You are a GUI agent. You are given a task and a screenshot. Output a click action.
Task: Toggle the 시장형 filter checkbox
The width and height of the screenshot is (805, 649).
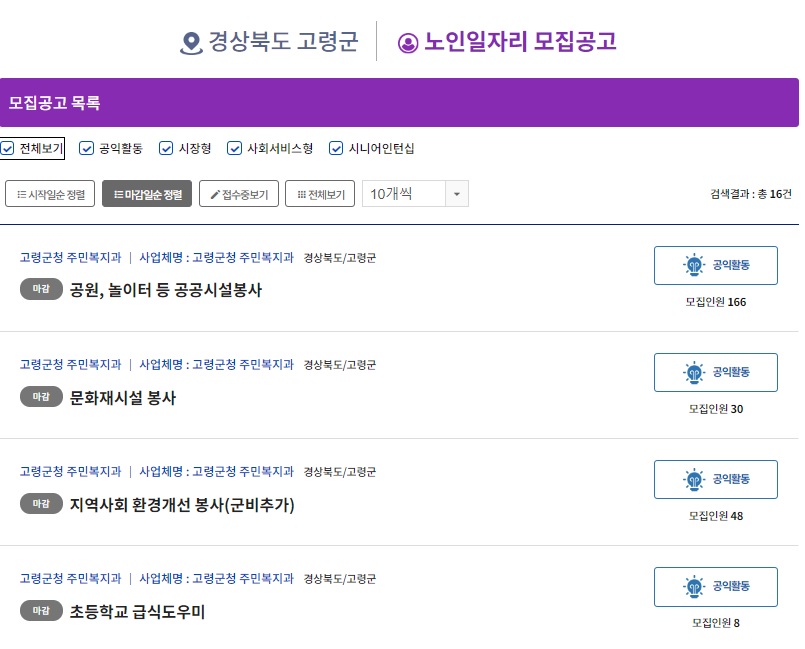pyautogui.click(x=166, y=149)
